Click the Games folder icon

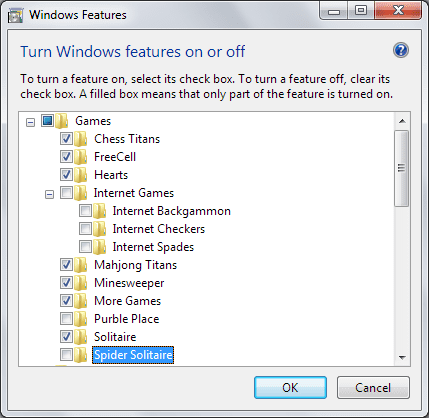(x=62, y=121)
